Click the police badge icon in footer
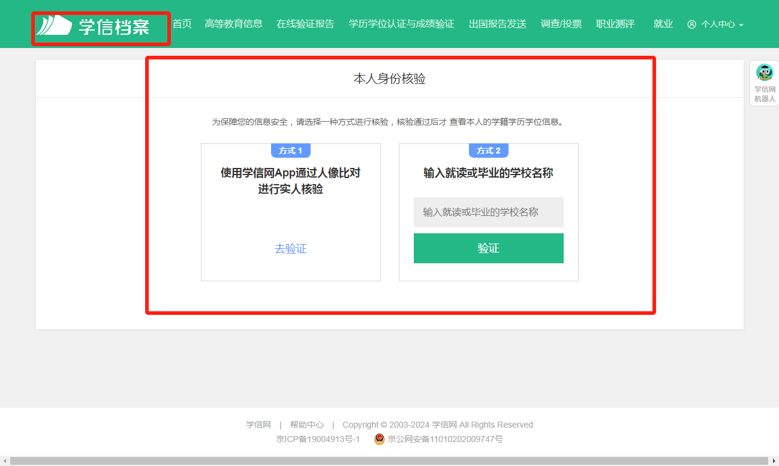 click(379, 439)
